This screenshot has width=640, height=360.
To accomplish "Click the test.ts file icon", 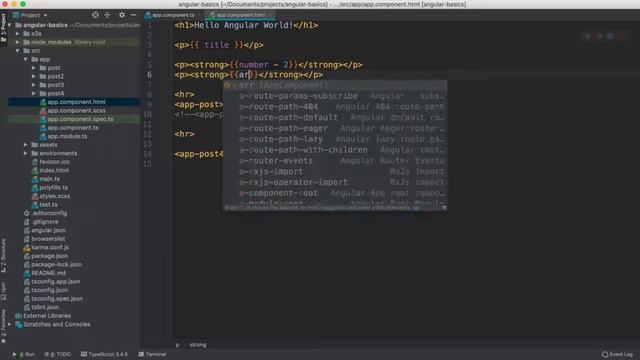I will (35, 205).
